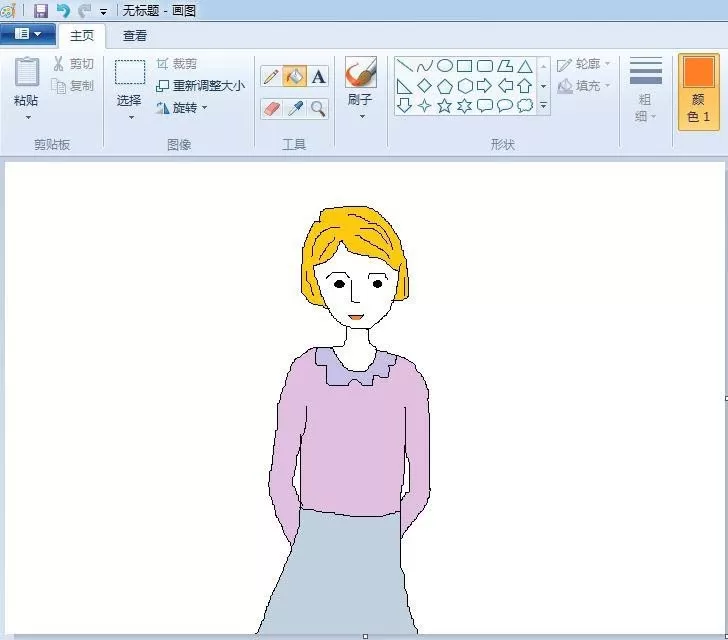
Task: Choose the Line shape
Action: pyautogui.click(x=404, y=66)
